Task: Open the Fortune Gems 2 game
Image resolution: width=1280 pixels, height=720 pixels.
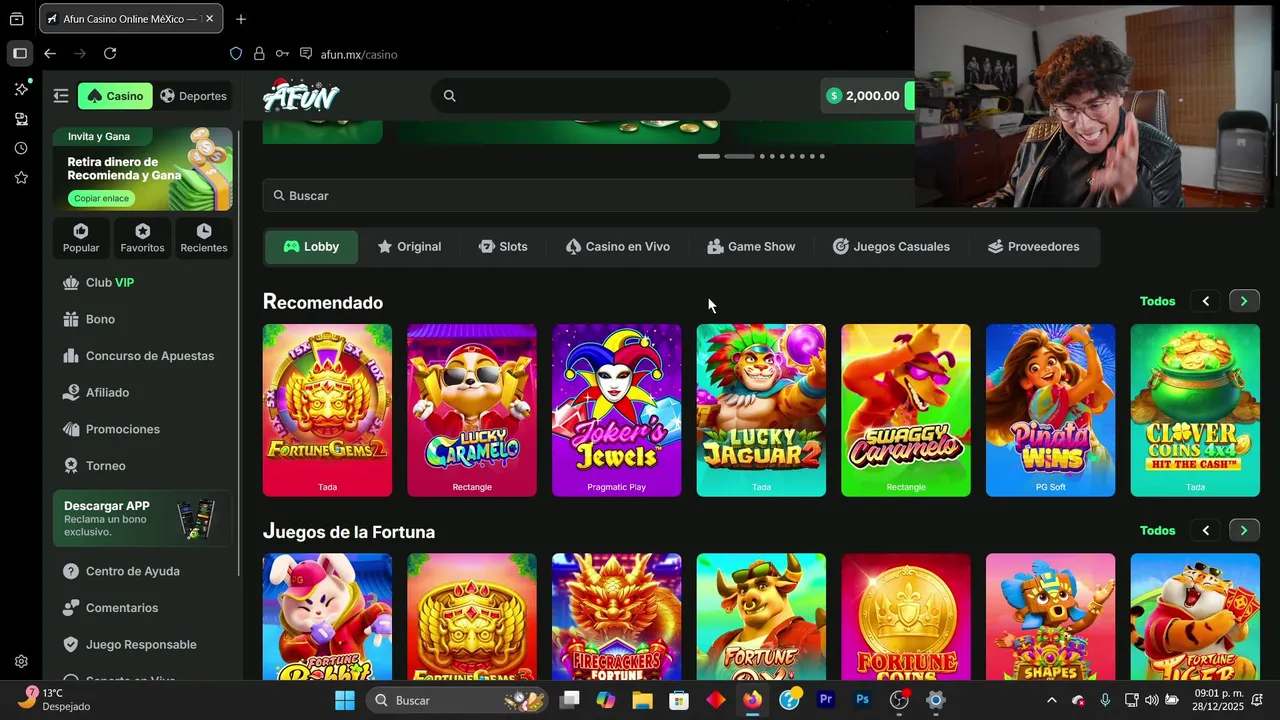Action: (x=327, y=410)
